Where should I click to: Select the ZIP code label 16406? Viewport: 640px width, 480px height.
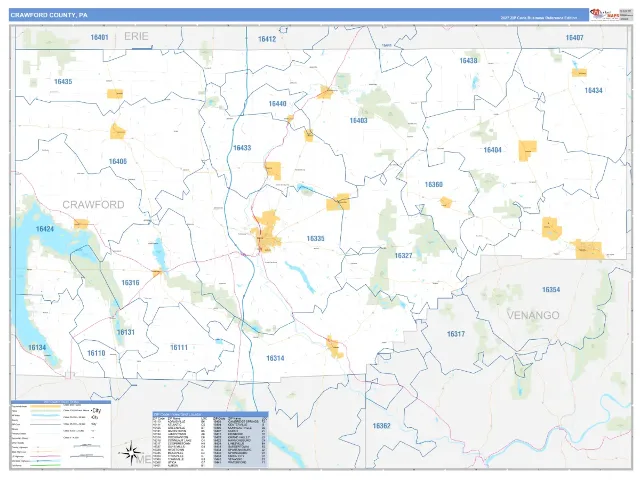[118, 162]
